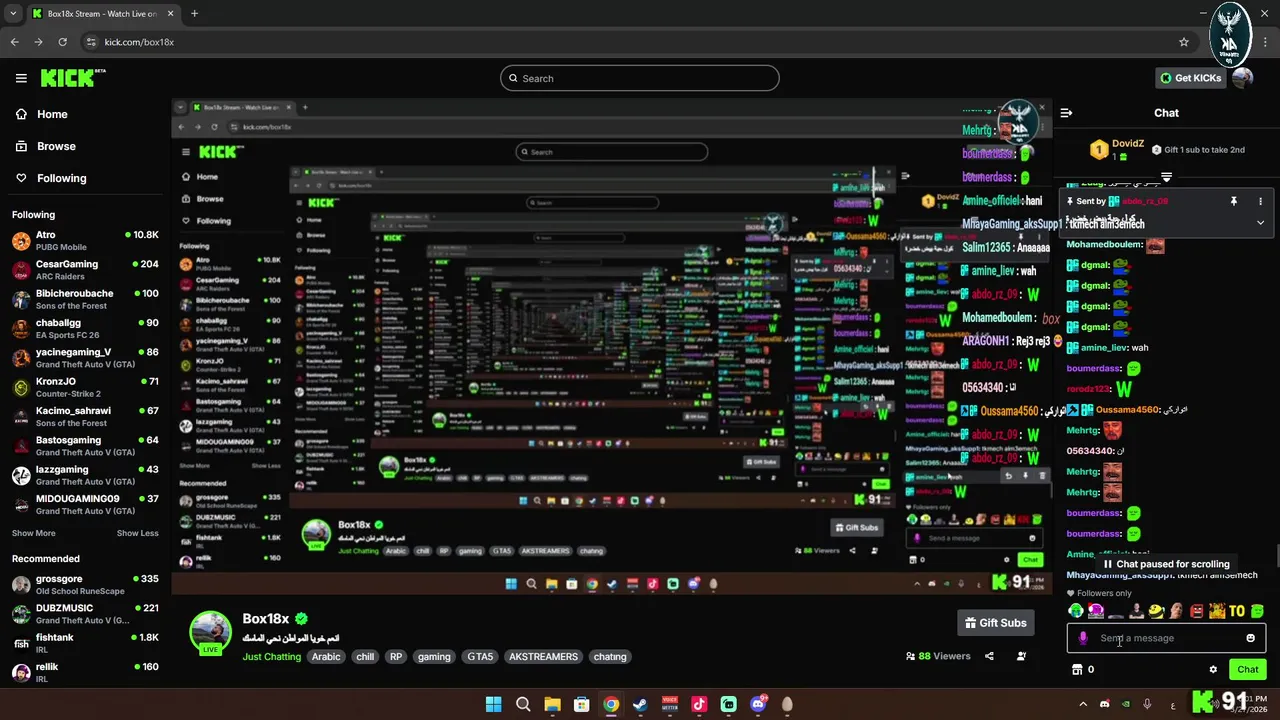Image resolution: width=1280 pixels, height=720 pixels.
Task: Open Atro's channel in Following list
Action: click(85, 240)
